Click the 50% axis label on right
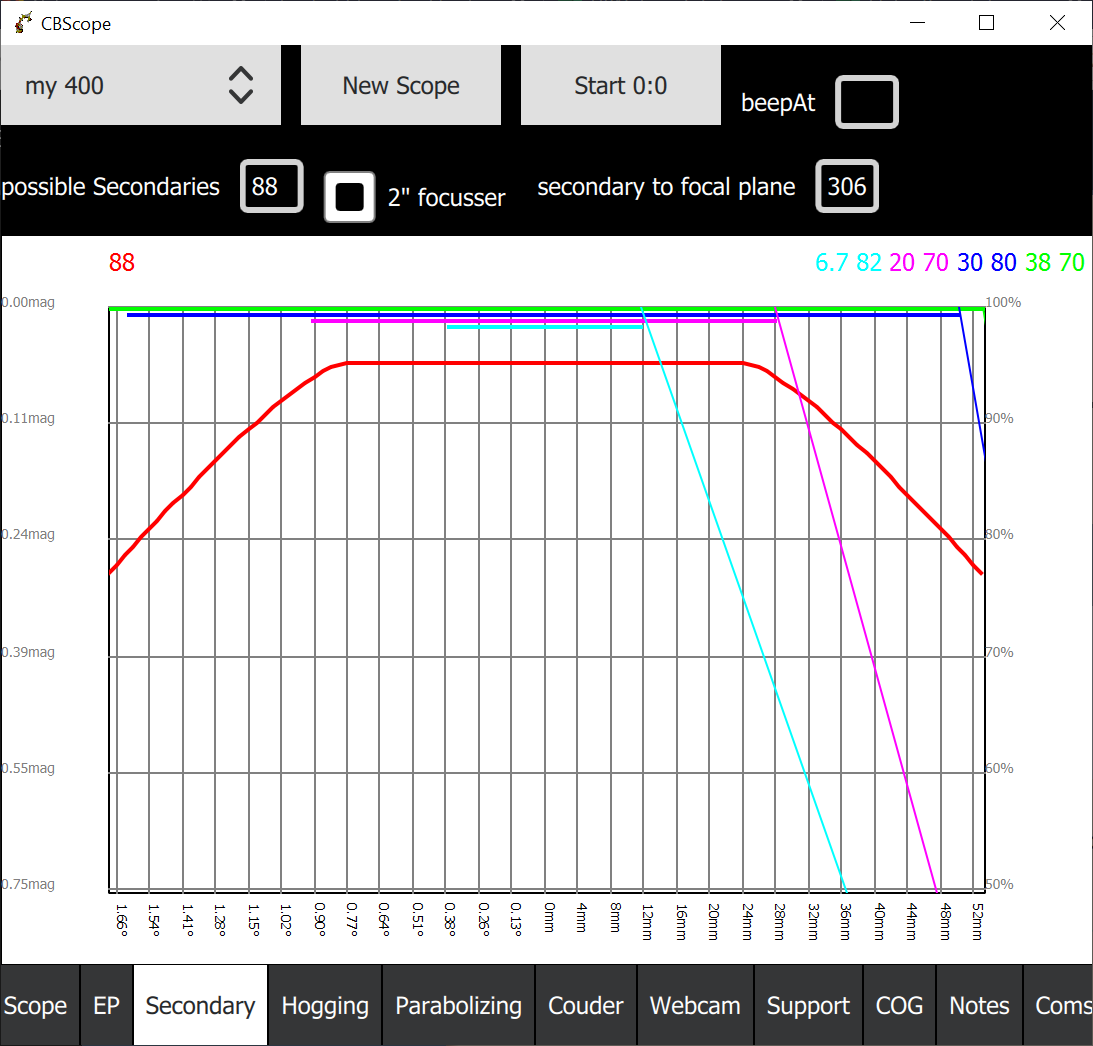Screen dimensions: 1093x1046 coord(1000,884)
